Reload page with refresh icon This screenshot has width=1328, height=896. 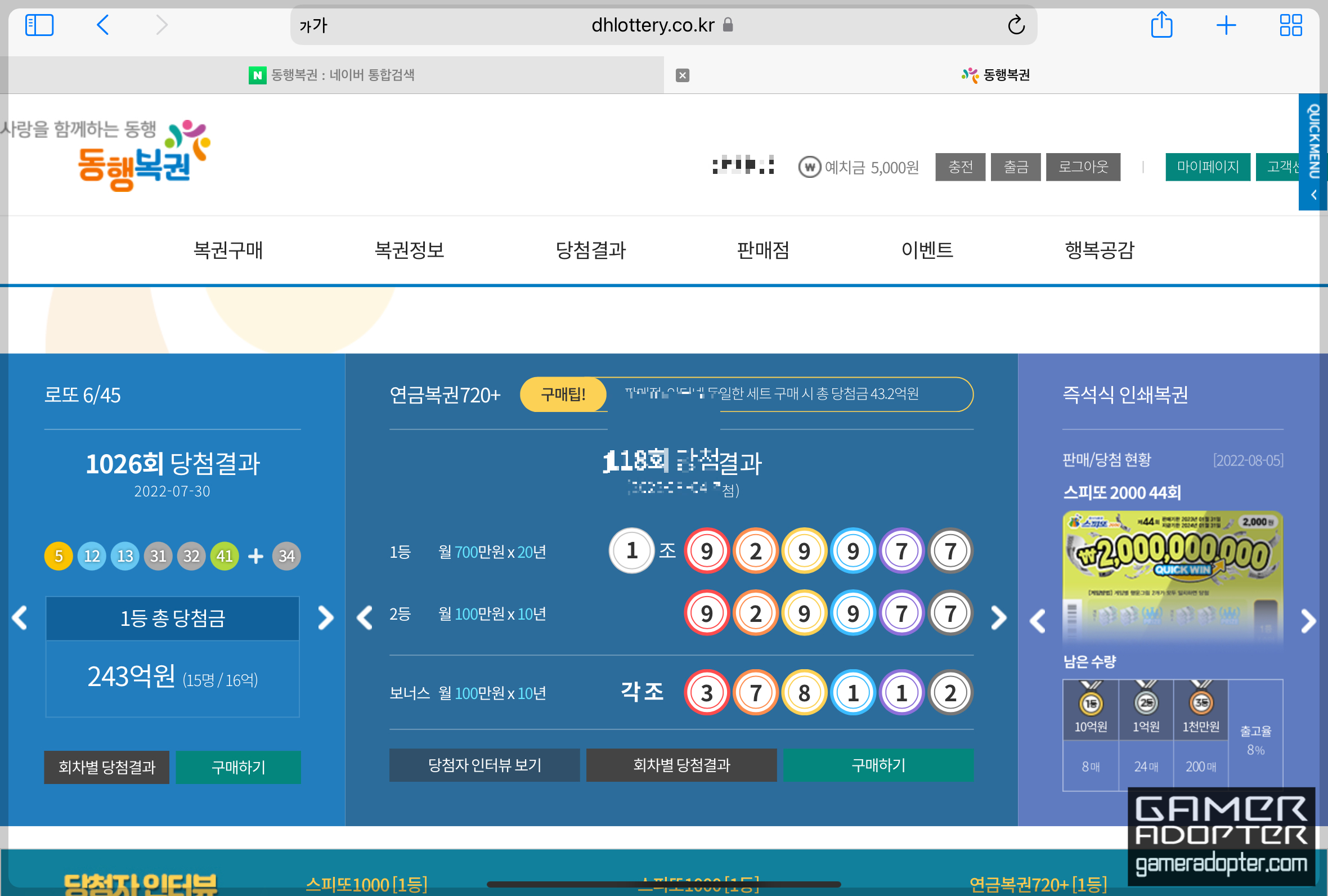(x=1016, y=25)
